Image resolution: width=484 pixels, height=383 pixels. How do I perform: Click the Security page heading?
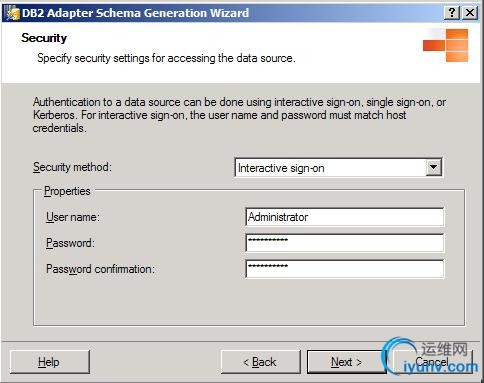coord(44,38)
